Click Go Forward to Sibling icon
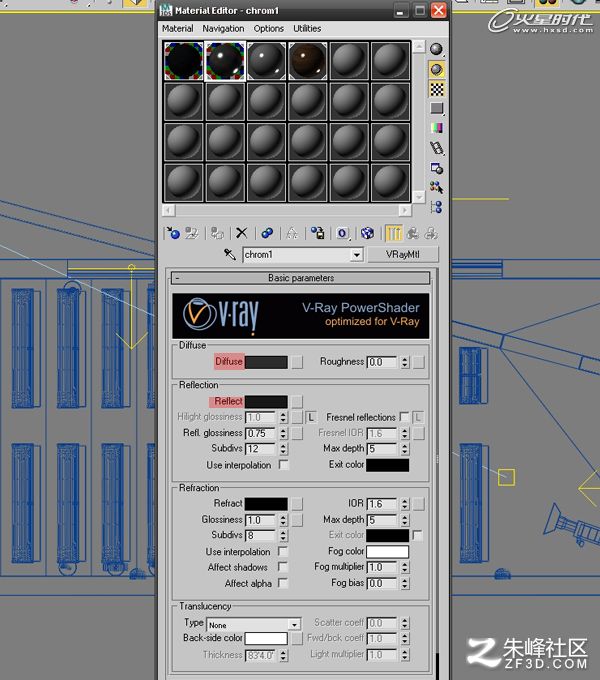 tap(431, 233)
